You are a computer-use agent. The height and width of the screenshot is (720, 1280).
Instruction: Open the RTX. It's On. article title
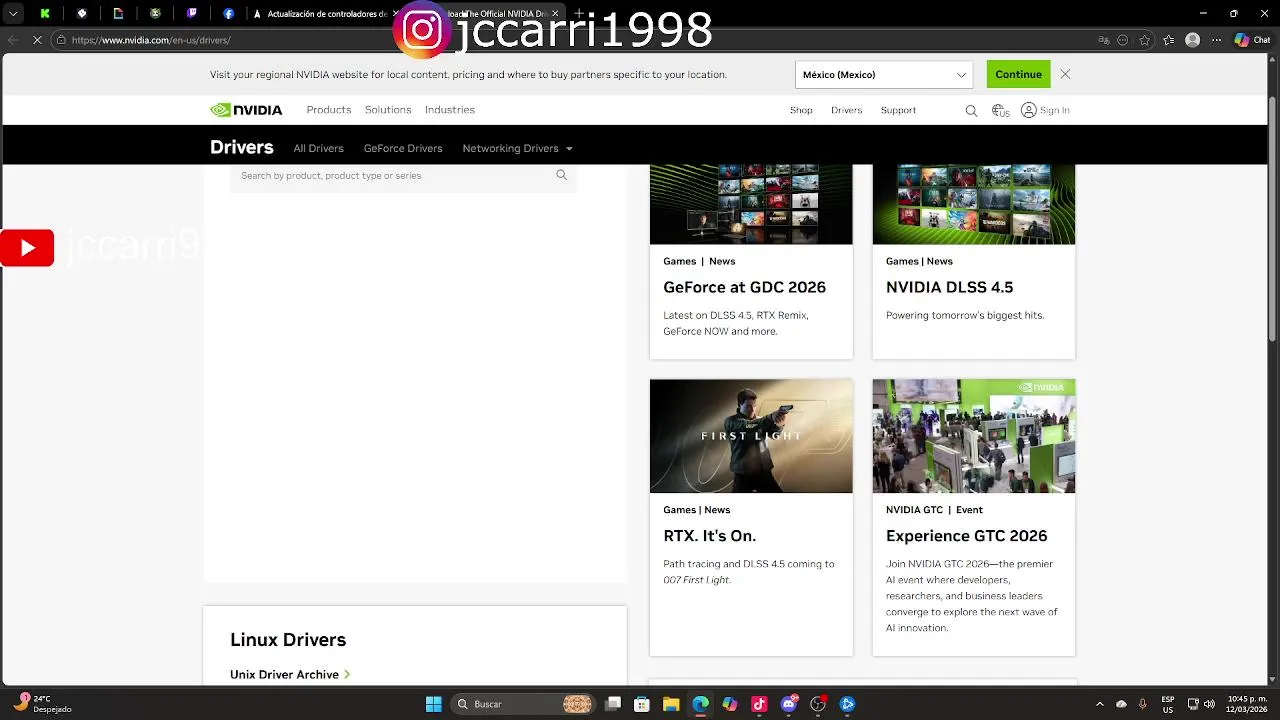(x=709, y=536)
